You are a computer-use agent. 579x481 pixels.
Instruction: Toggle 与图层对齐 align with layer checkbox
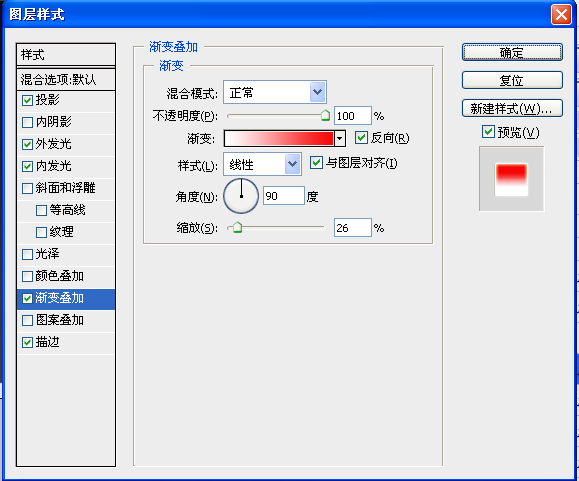(316, 162)
